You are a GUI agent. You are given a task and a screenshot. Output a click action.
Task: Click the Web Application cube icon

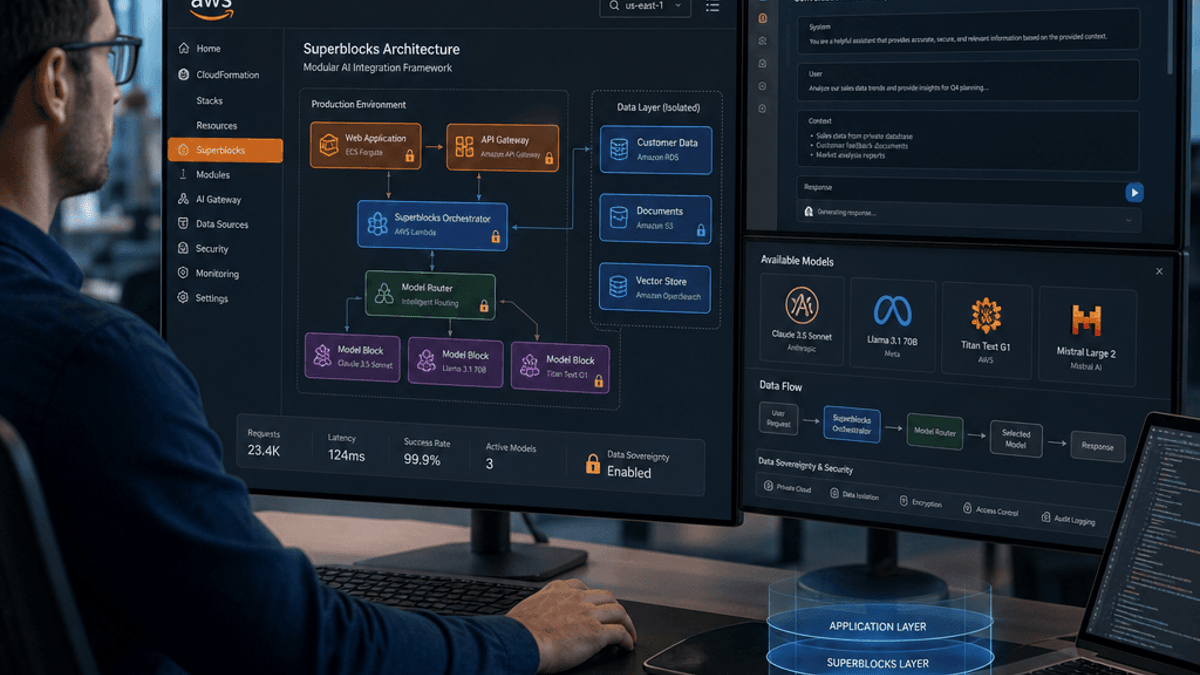(x=329, y=146)
